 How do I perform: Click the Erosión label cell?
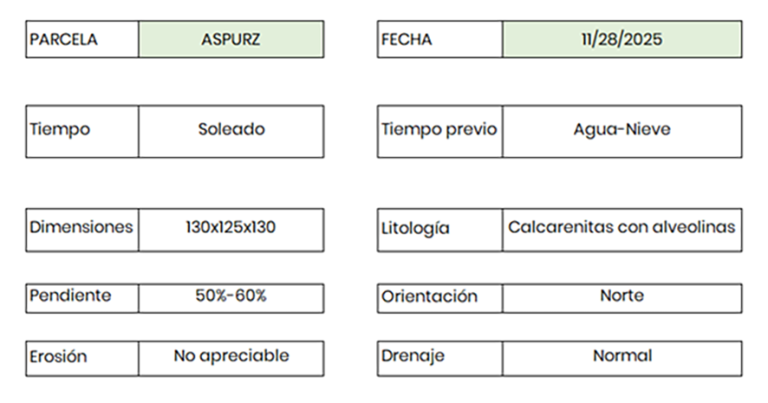tap(82, 358)
